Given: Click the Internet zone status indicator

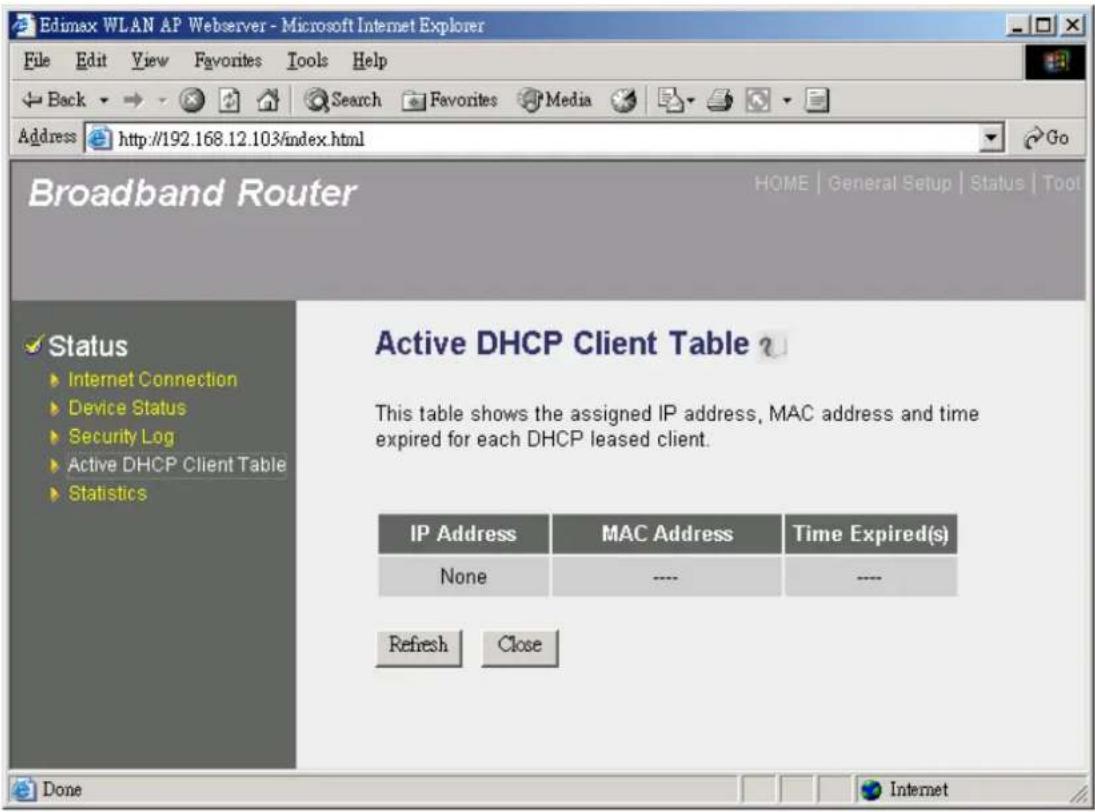Looking at the screenshot, I should (906, 790).
